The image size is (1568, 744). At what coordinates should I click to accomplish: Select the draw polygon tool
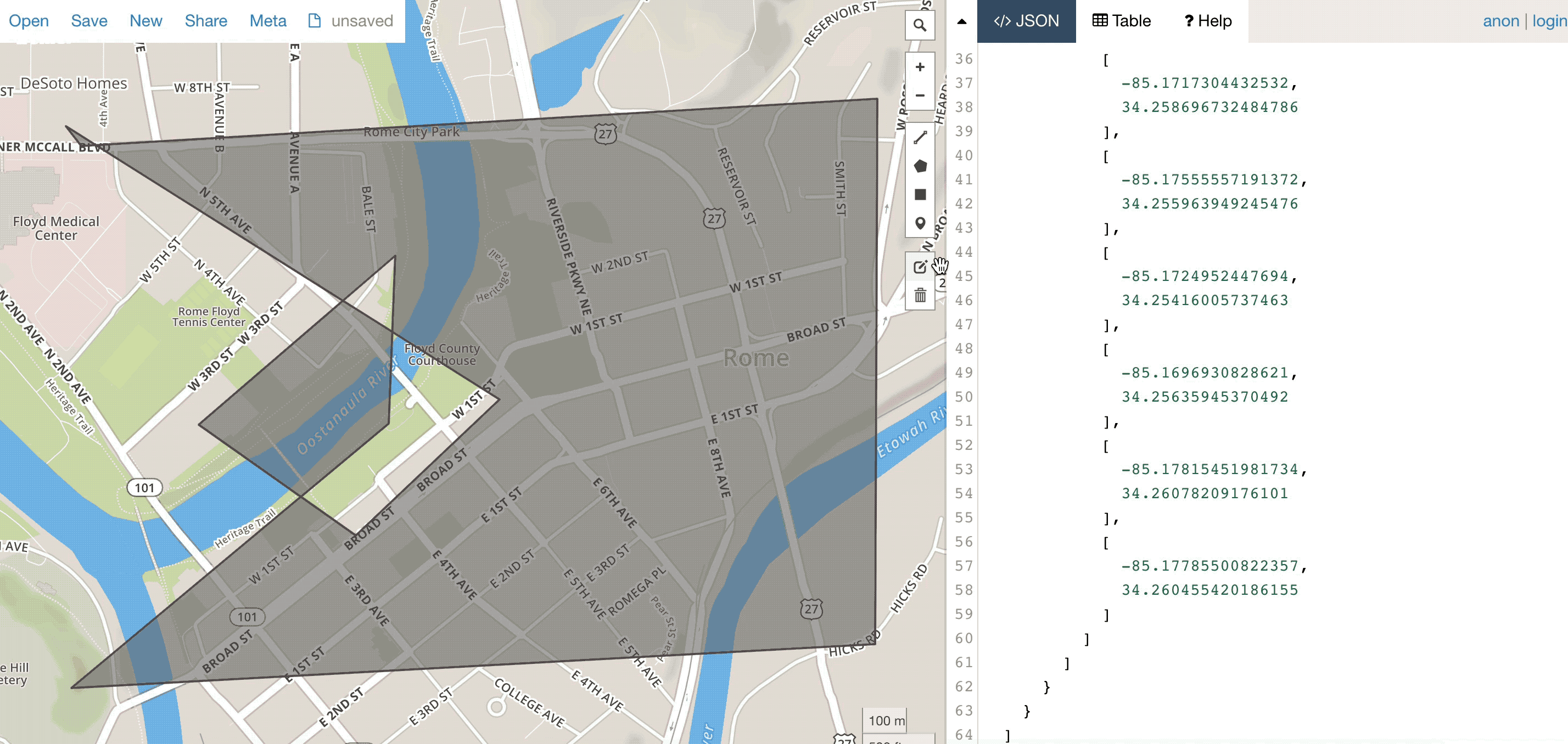[920, 166]
